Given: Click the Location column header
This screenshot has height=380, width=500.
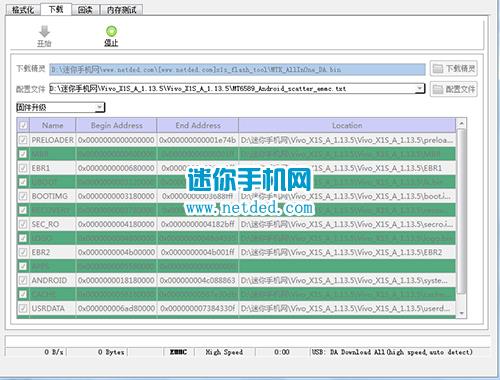Looking at the screenshot, I should coord(347,125).
